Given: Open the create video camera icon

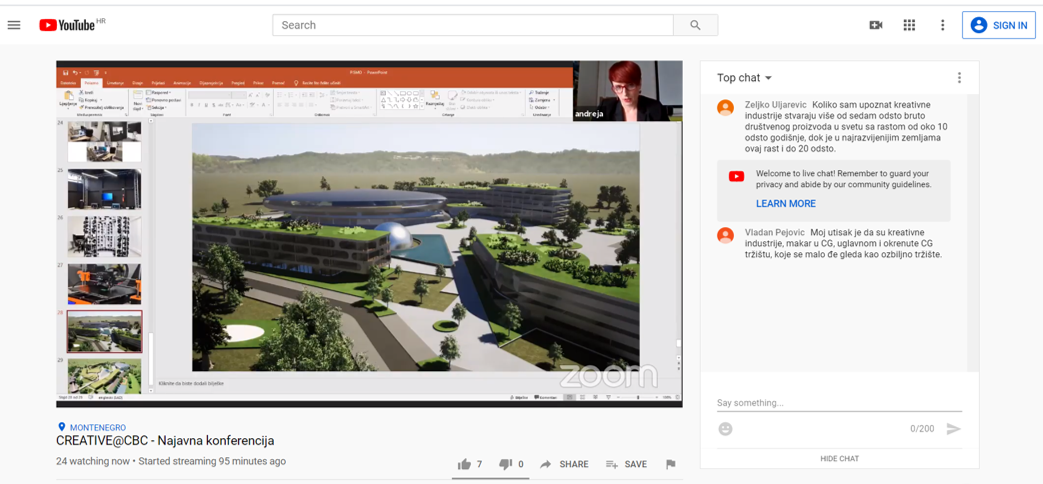Looking at the screenshot, I should tap(875, 25).
